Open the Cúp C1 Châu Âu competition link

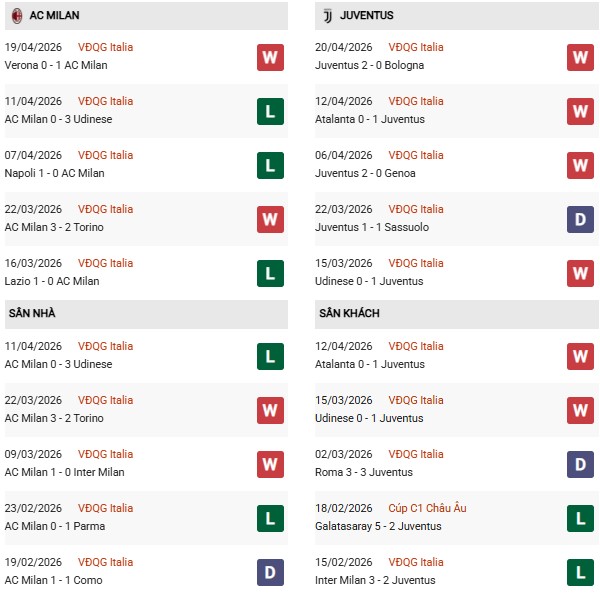[x=428, y=508]
